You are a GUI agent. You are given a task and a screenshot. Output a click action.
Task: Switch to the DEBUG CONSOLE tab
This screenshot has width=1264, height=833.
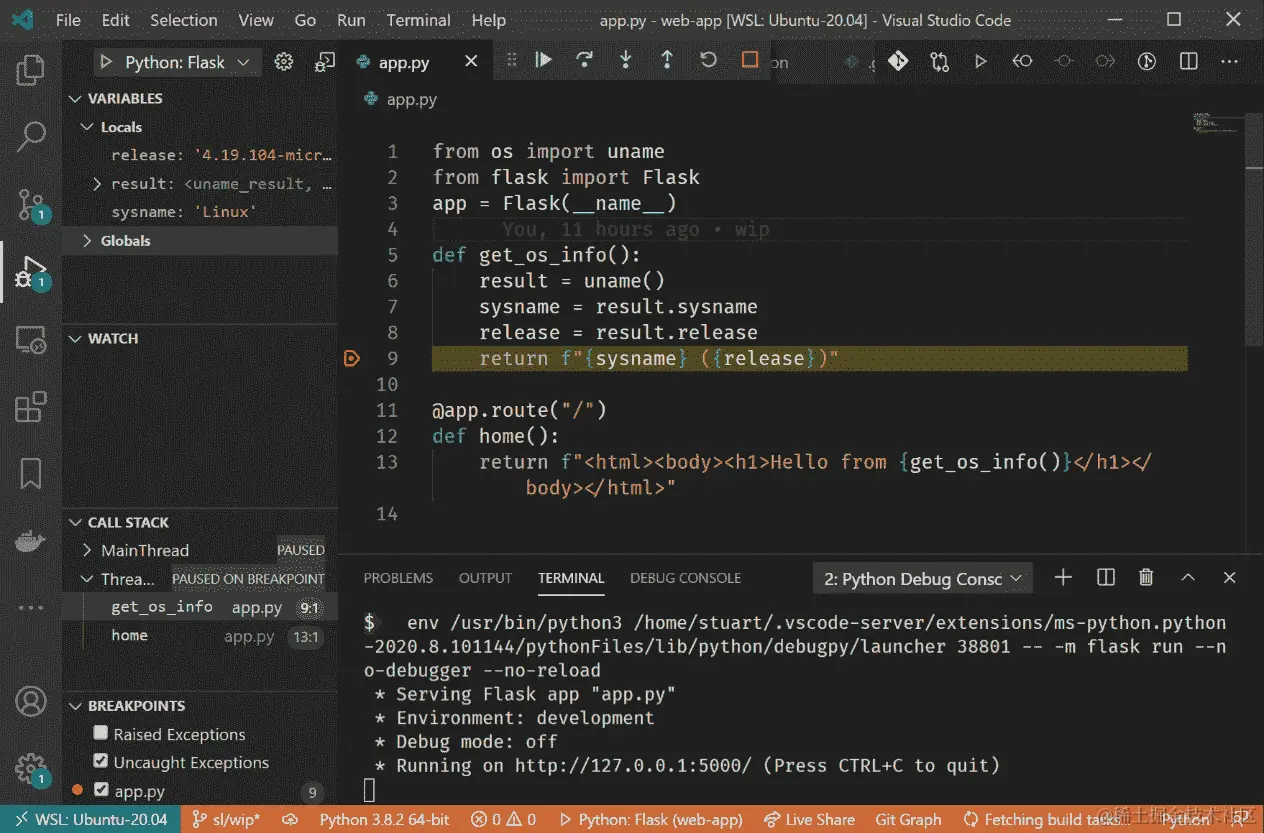[x=685, y=578]
